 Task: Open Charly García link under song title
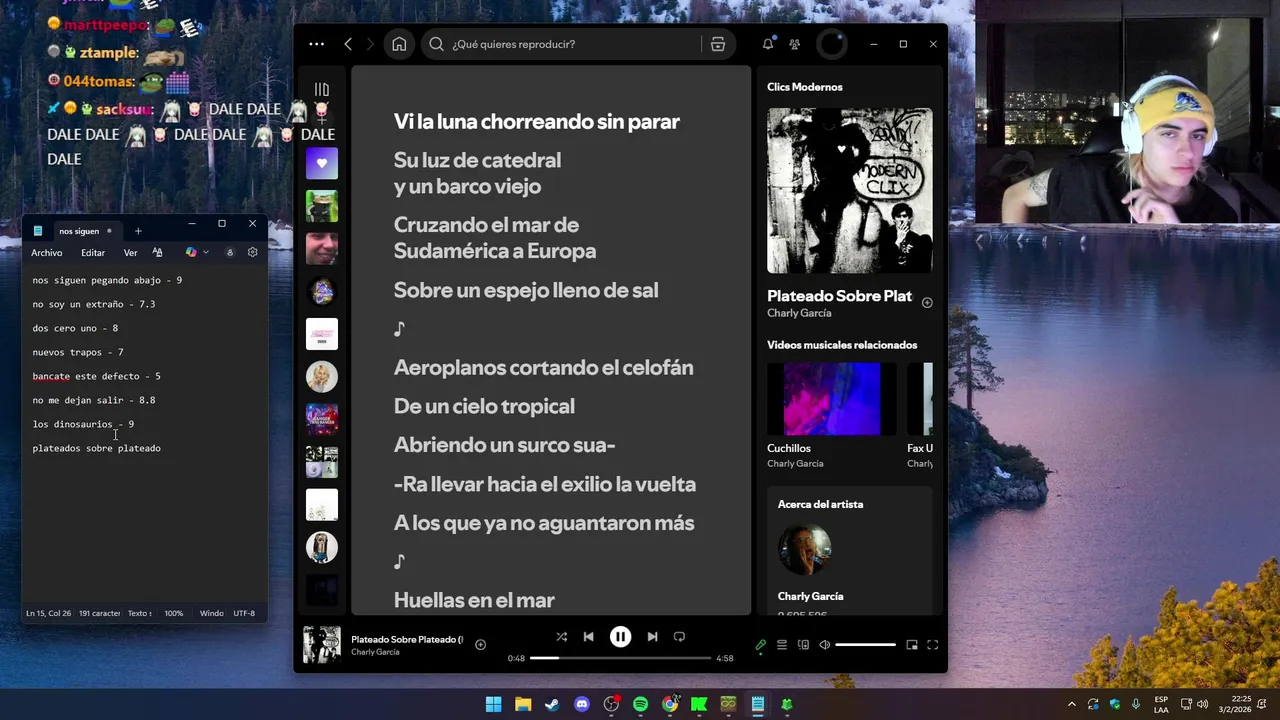pos(799,313)
